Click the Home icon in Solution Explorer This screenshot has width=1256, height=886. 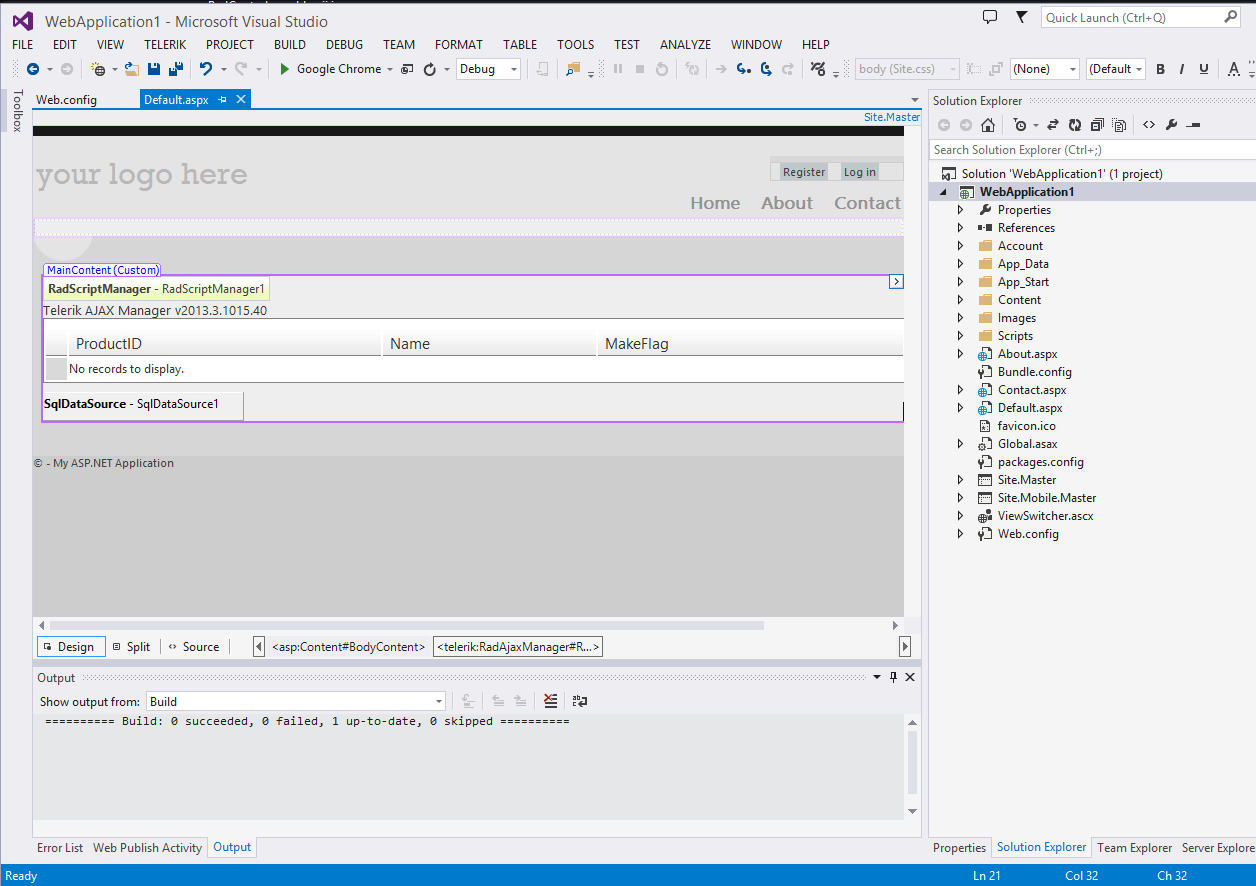coord(988,125)
